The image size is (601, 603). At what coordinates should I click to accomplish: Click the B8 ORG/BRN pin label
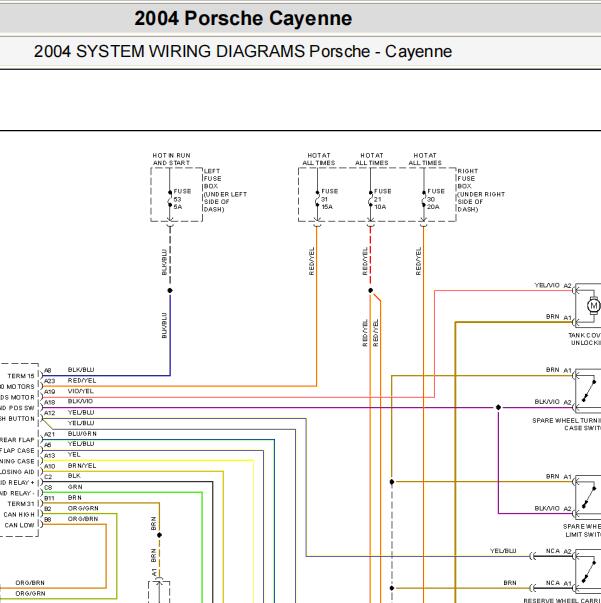71,519
